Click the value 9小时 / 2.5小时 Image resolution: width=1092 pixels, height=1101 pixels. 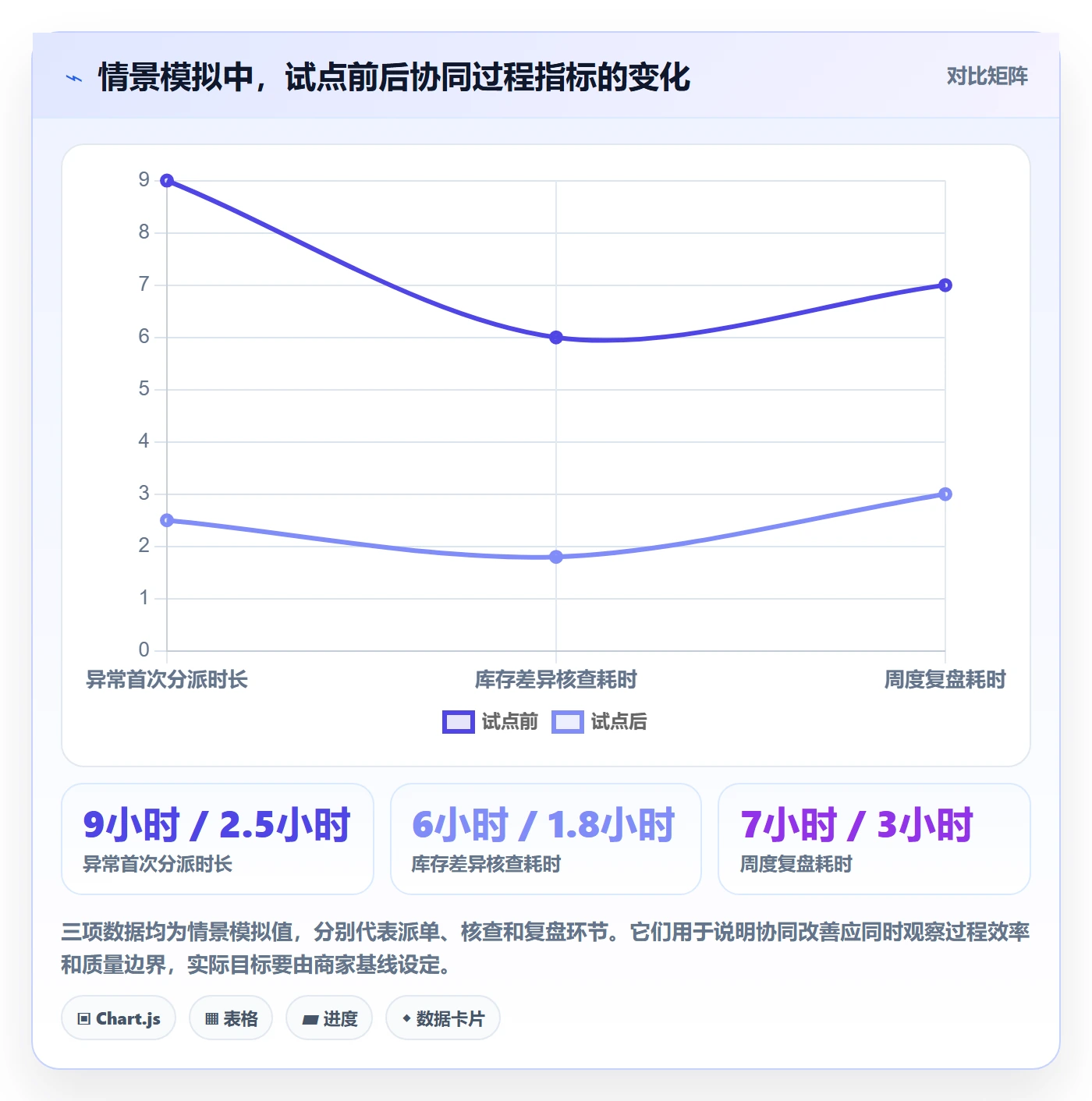coord(217,825)
